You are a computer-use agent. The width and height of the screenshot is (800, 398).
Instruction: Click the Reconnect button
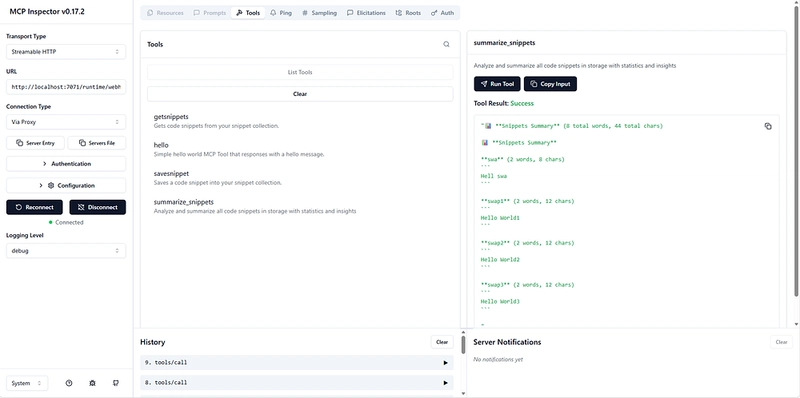(34, 207)
